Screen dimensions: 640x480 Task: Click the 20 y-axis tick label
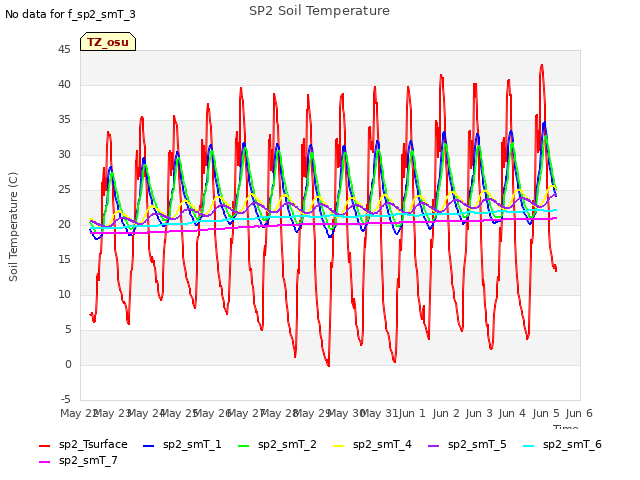coord(64,224)
